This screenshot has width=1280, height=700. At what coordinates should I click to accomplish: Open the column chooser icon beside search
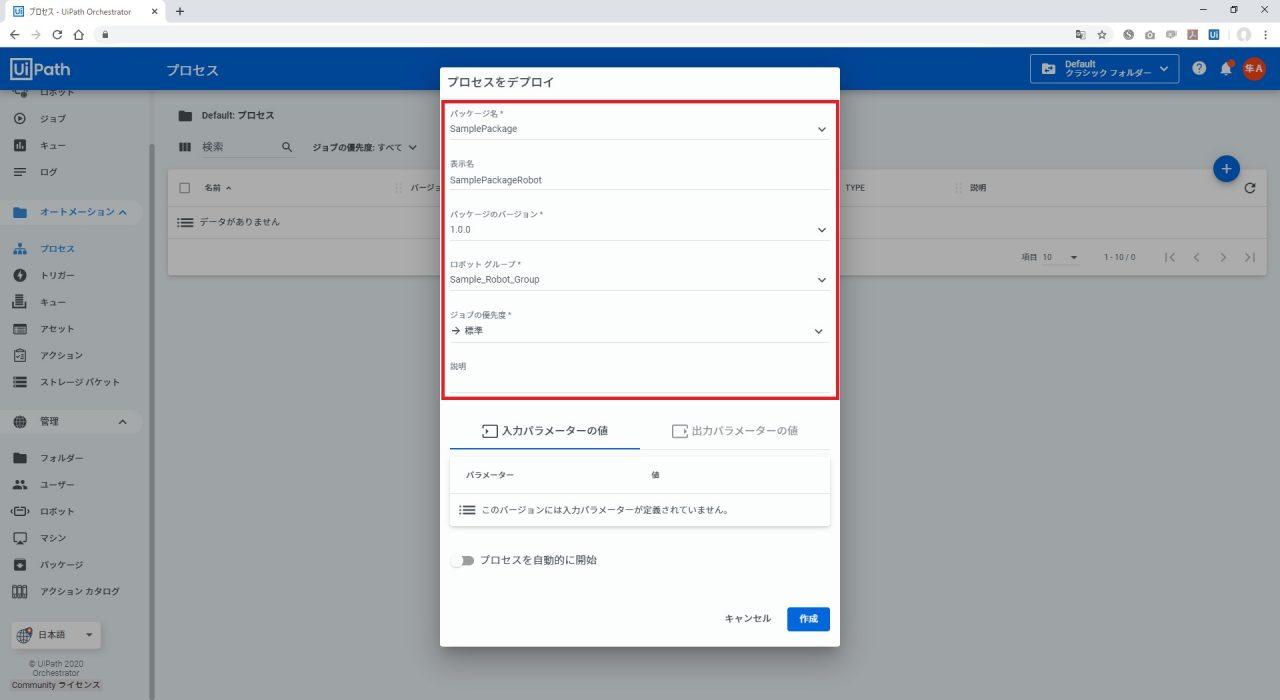click(x=184, y=147)
